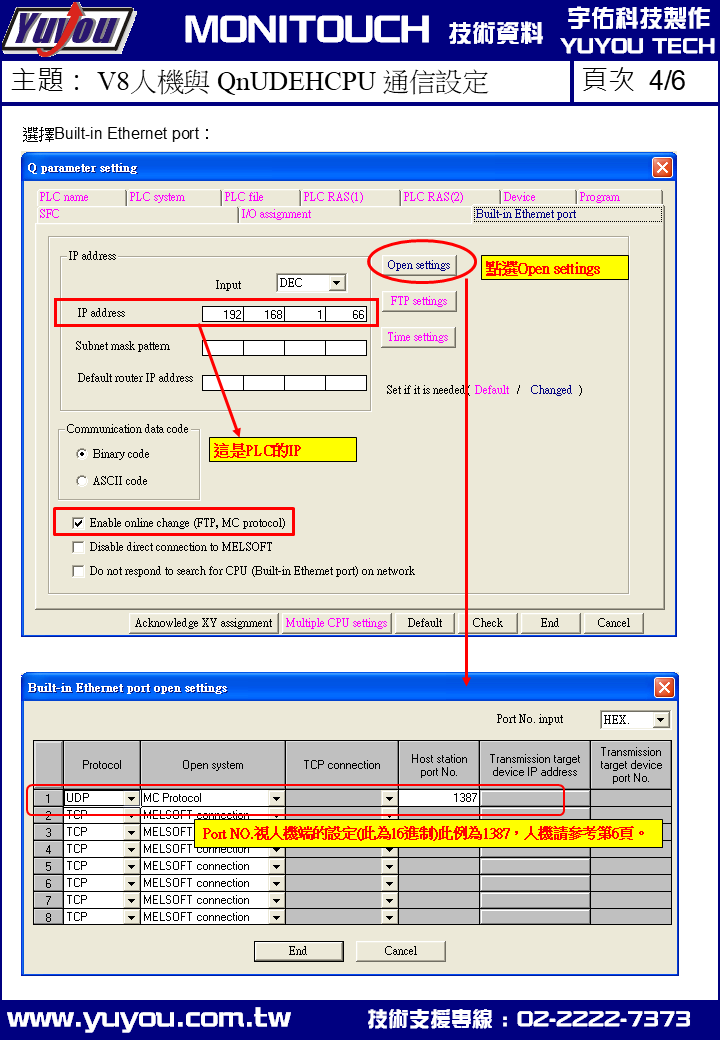This screenshot has width=720, height=1040.
Task: Open FTP settings
Action: tap(419, 301)
